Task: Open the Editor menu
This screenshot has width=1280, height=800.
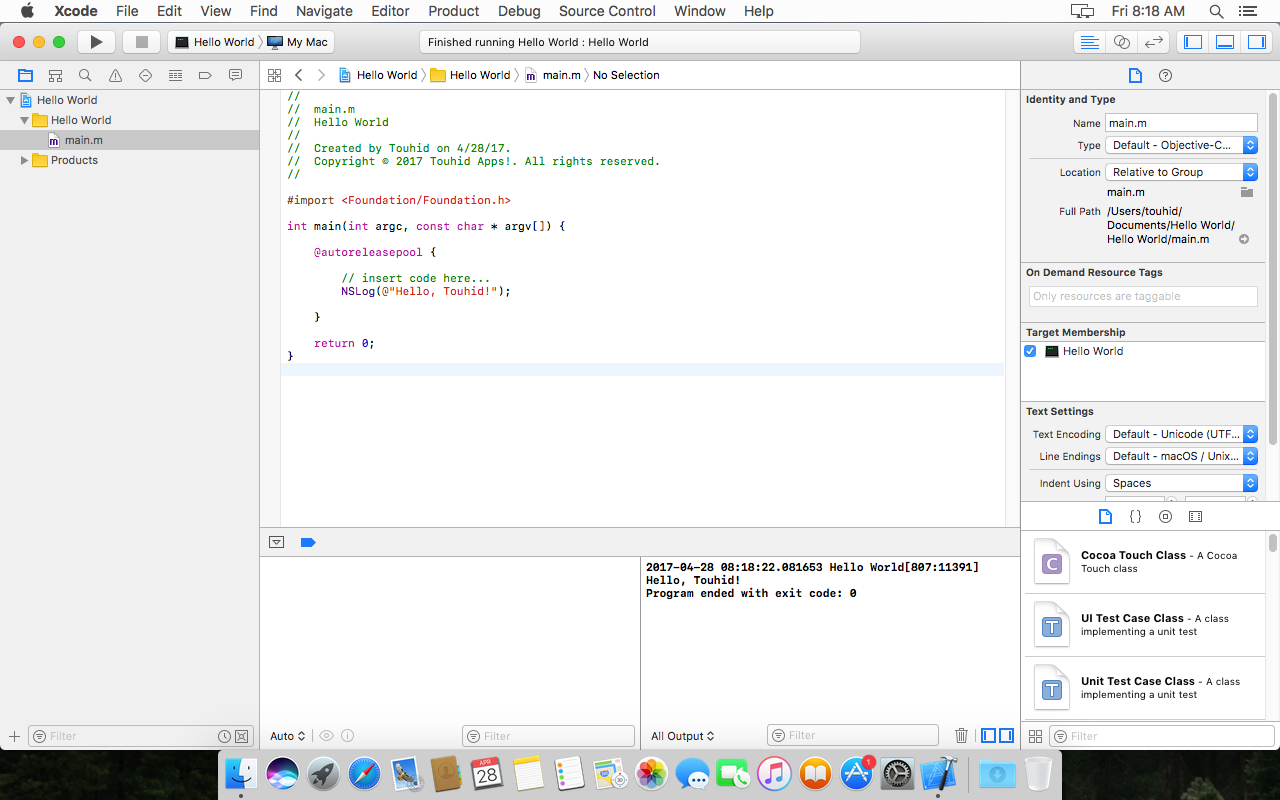Action: click(390, 11)
